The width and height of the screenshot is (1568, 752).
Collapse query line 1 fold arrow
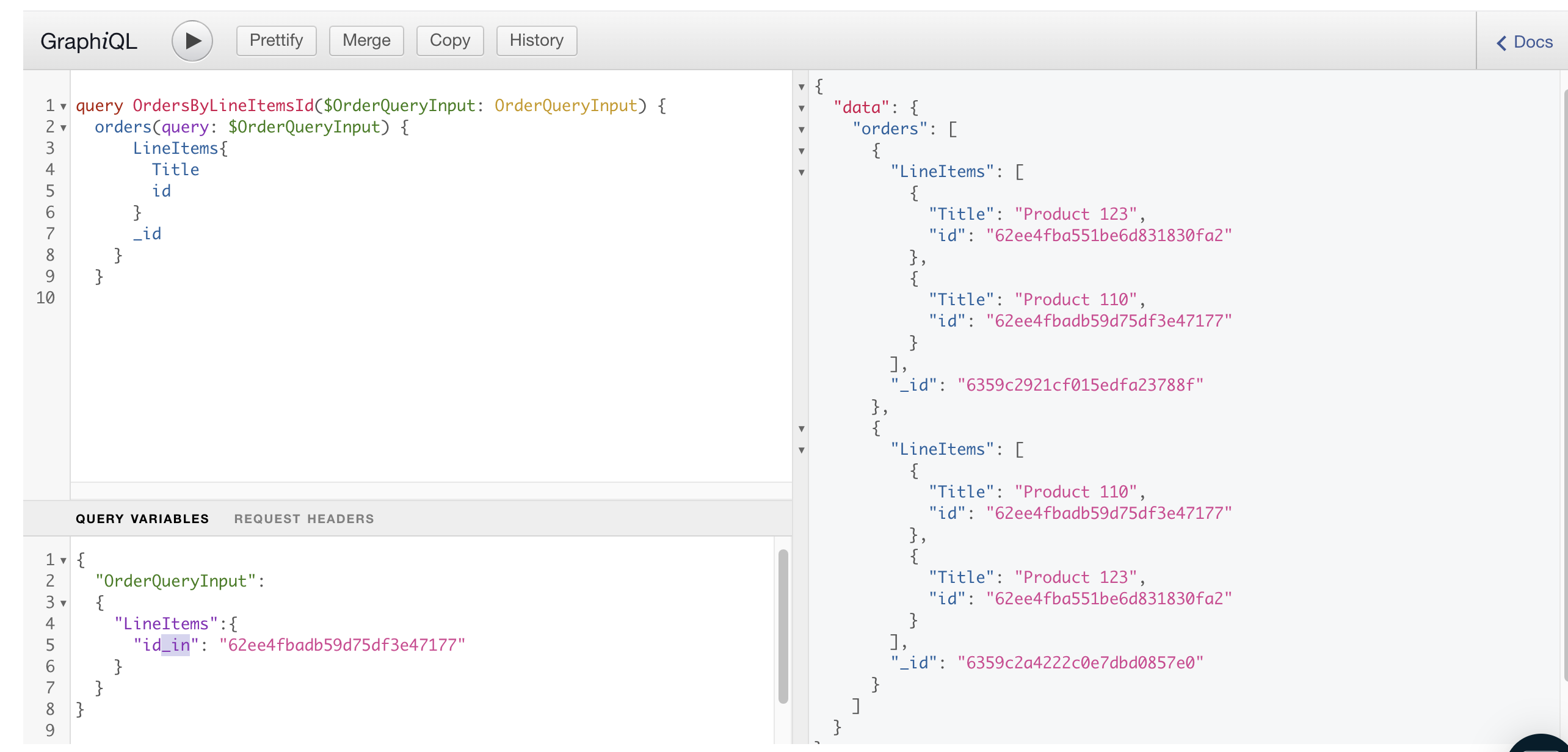64,107
